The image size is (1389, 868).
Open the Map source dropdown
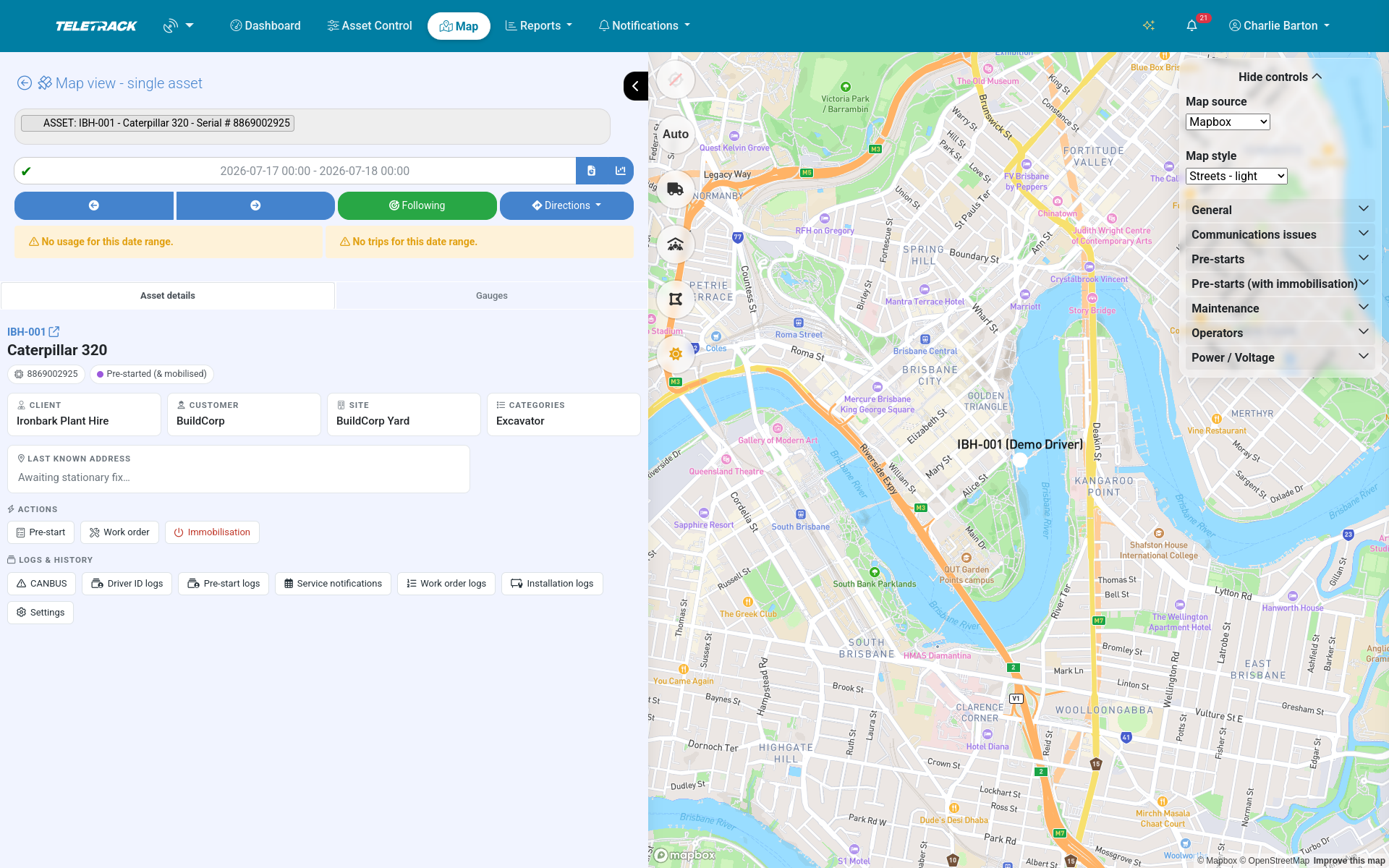coord(1228,122)
